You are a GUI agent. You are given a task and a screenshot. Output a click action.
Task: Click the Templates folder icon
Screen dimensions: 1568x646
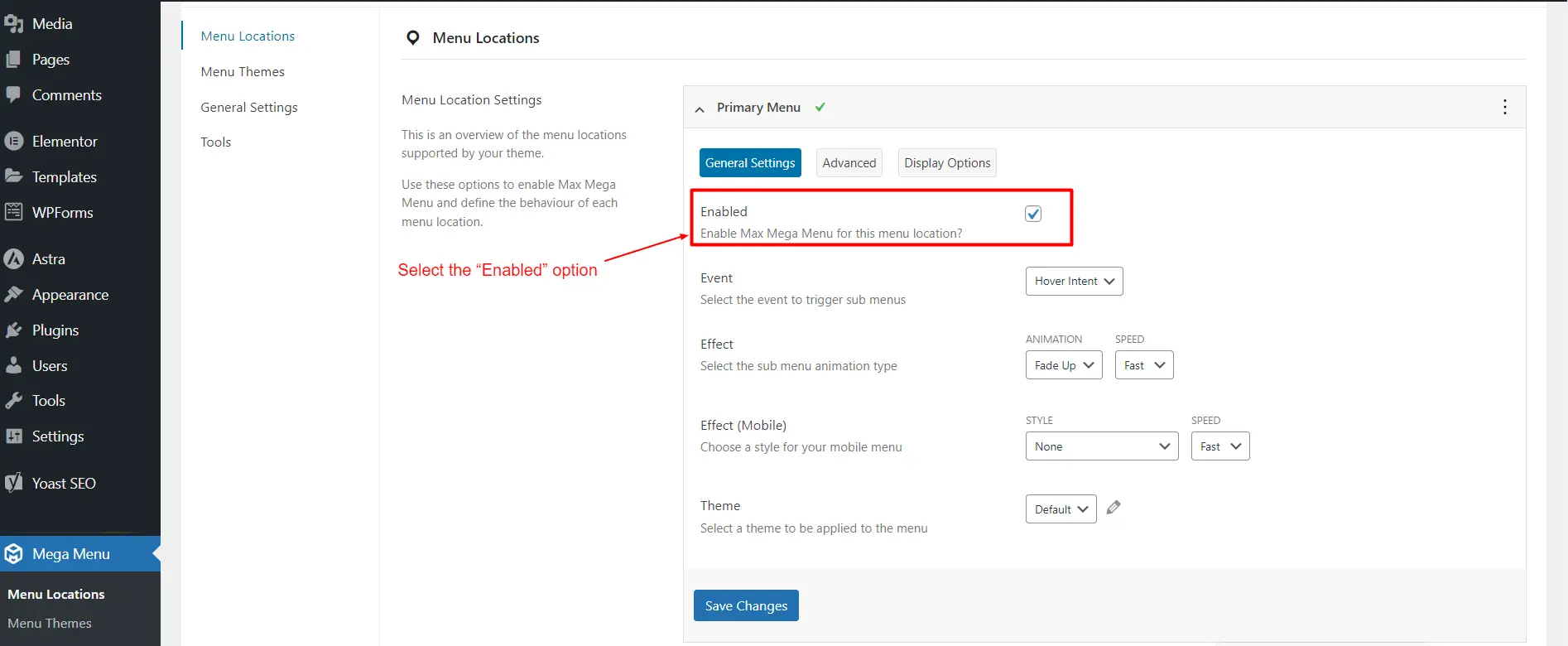pos(13,176)
